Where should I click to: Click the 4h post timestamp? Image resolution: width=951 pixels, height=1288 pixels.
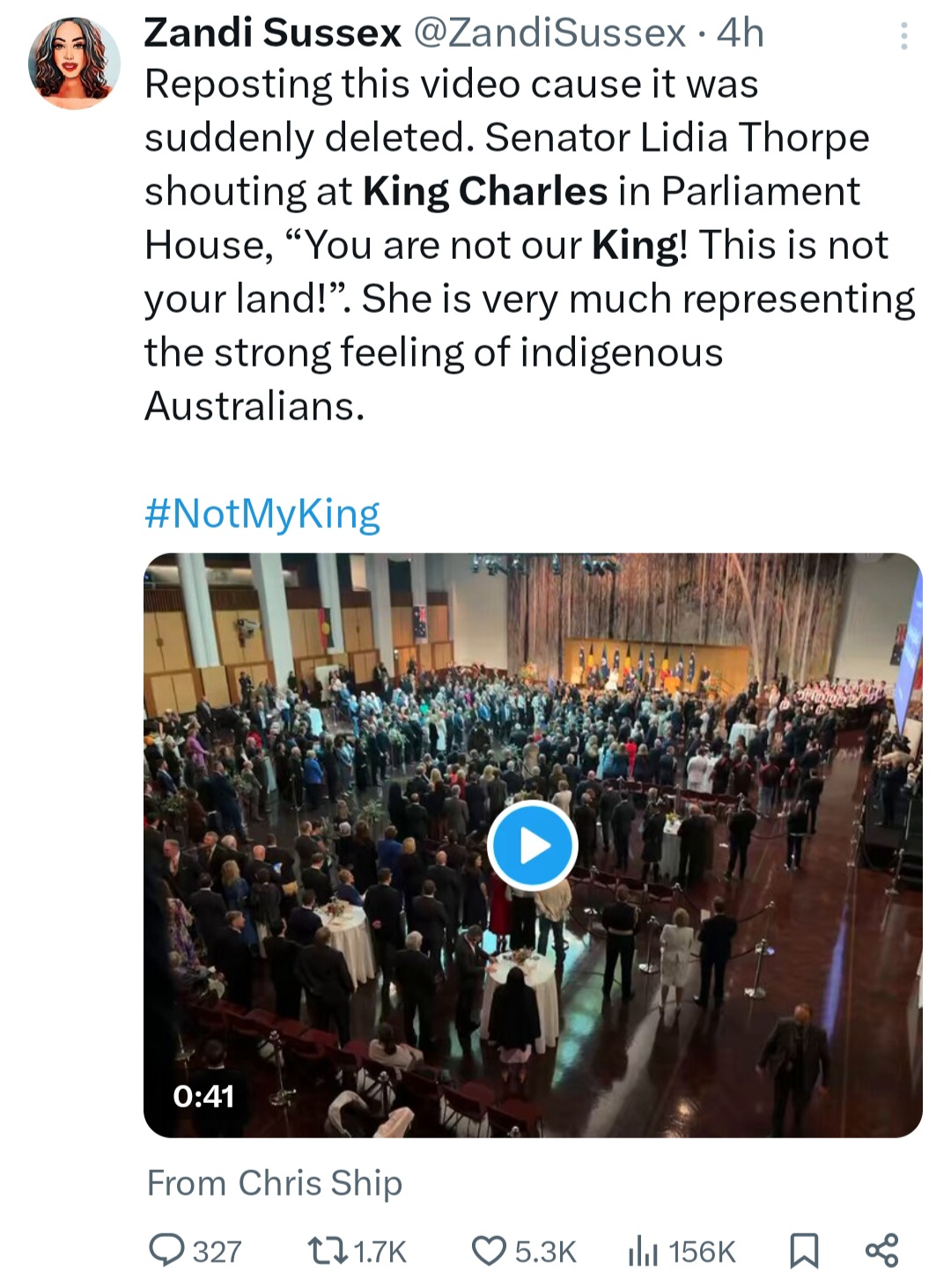click(x=741, y=33)
